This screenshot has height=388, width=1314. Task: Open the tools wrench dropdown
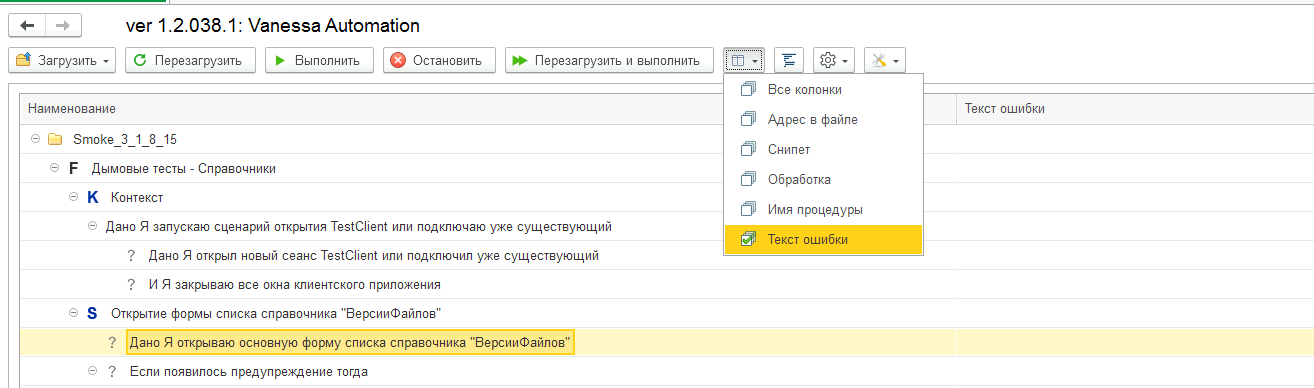884,61
